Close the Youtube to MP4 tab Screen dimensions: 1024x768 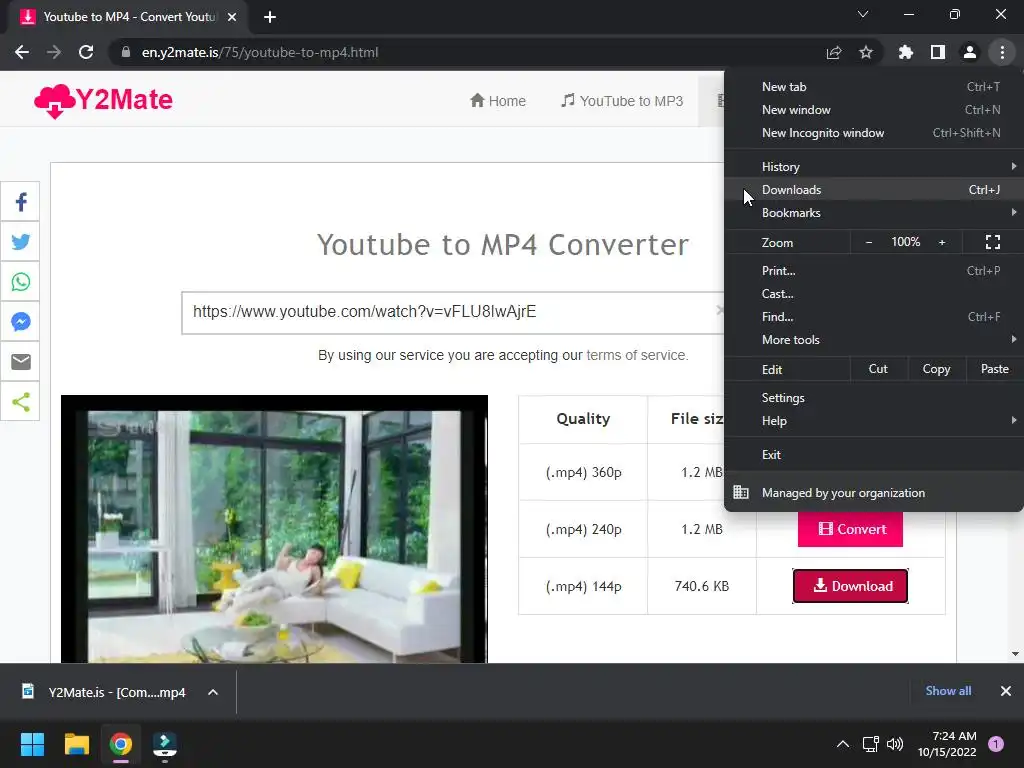coord(232,17)
